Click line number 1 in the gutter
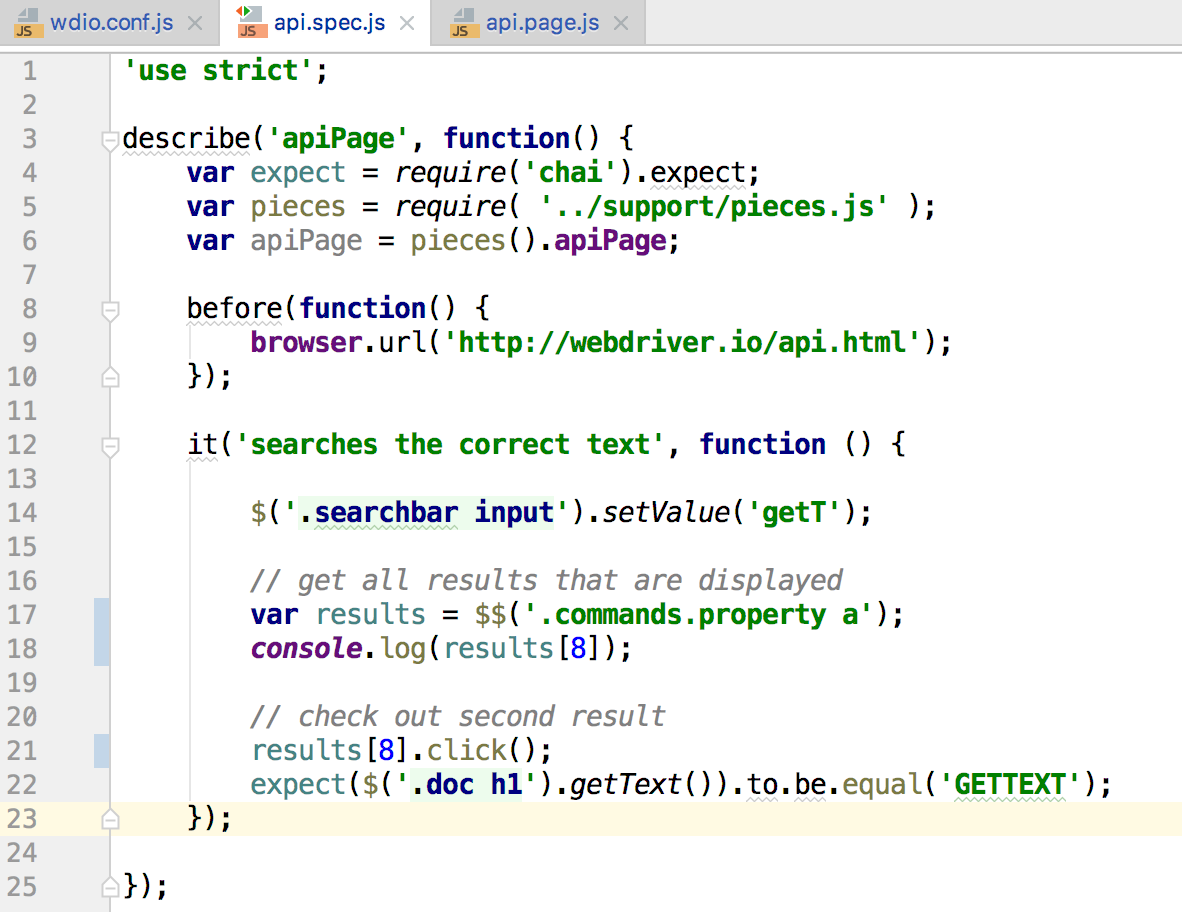 point(29,71)
